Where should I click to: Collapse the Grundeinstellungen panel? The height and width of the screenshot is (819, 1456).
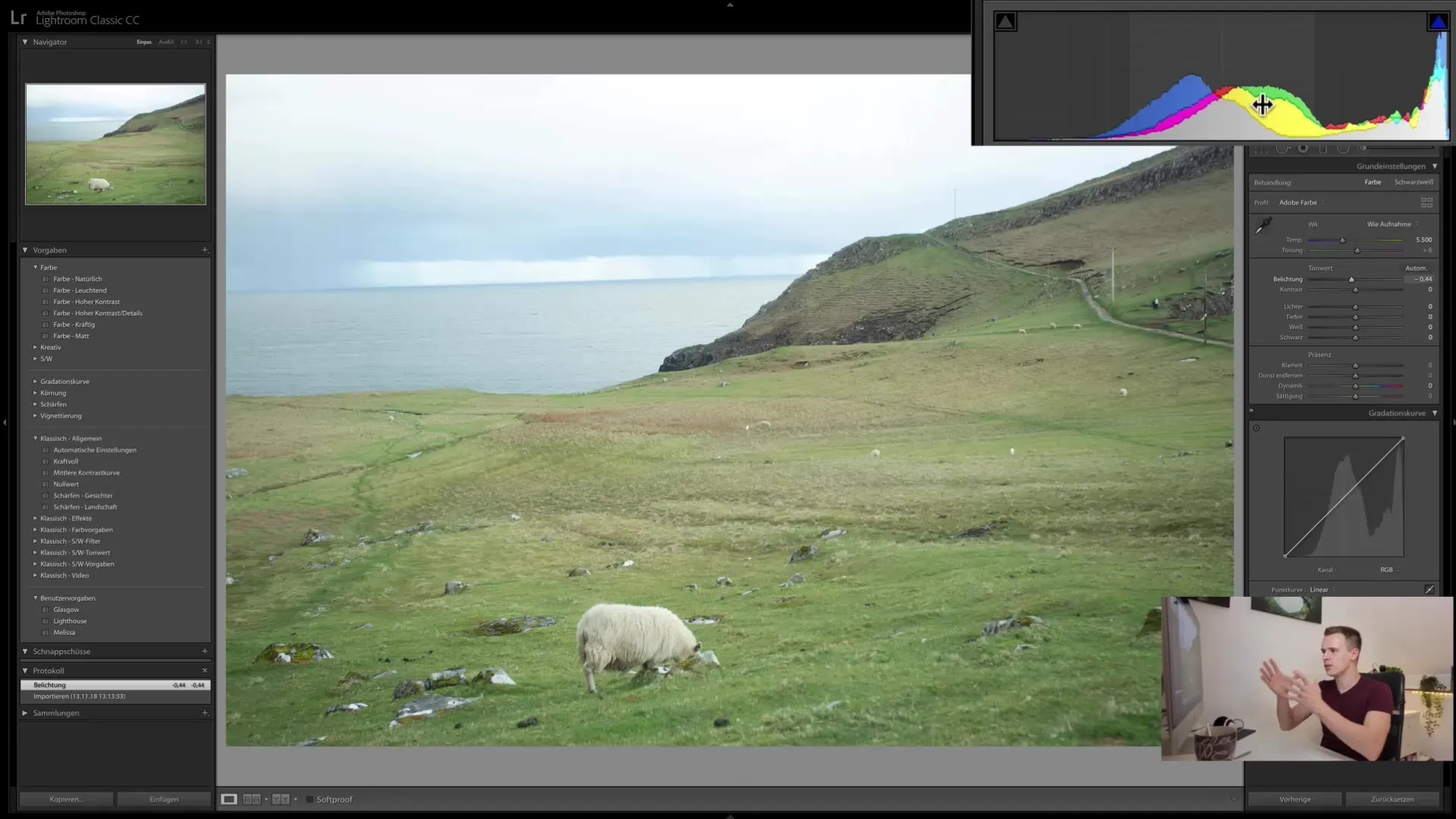[x=1435, y=166]
